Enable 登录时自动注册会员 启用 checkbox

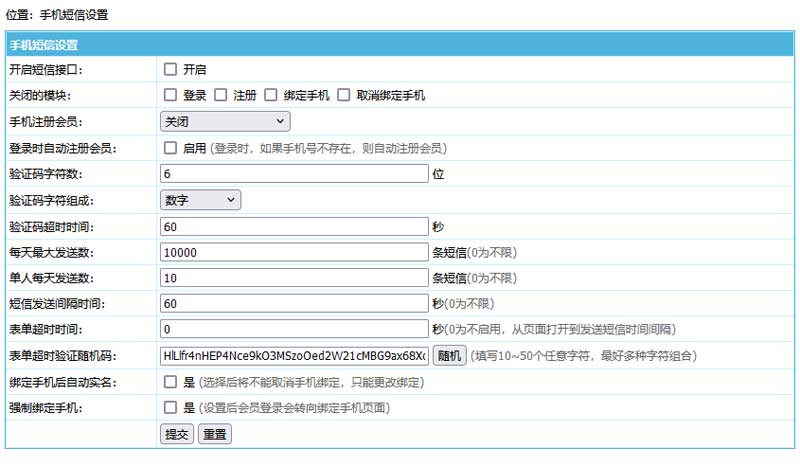click(x=171, y=148)
